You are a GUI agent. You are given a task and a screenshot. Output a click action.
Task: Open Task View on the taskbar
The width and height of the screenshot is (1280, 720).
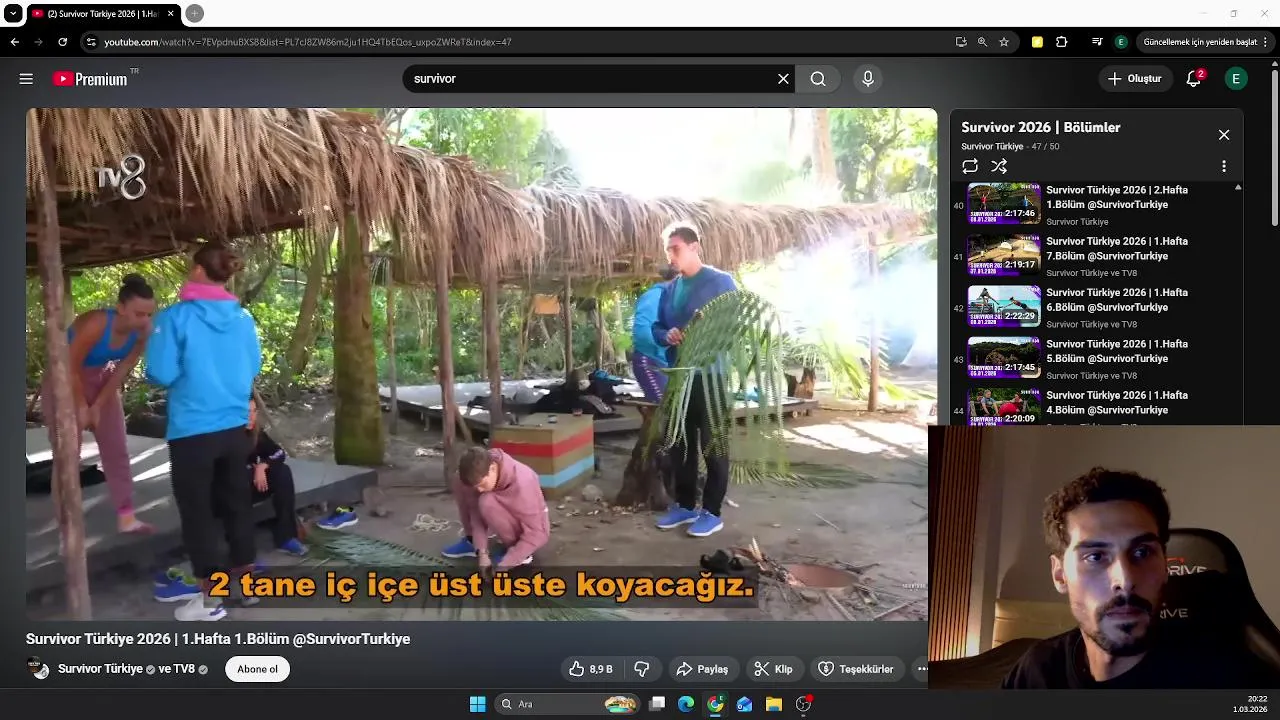(x=657, y=704)
